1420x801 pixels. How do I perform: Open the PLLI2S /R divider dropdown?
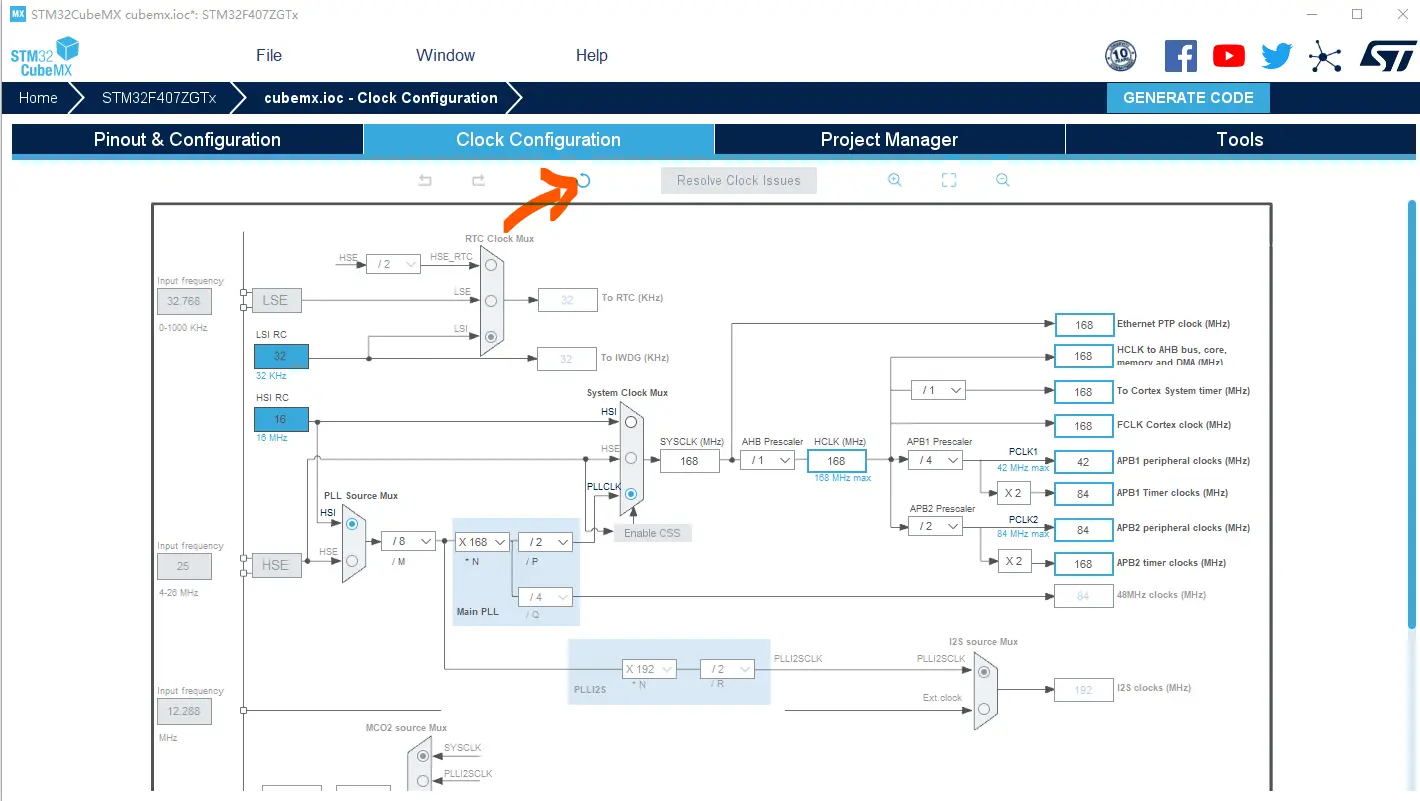727,669
